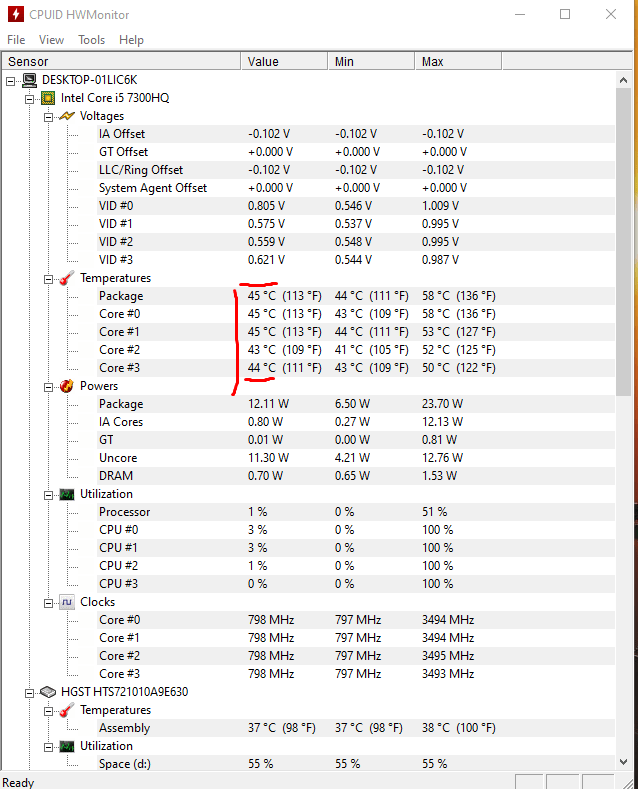Image resolution: width=638 pixels, height=789 pixels.
Task: Click the 58 °C (136 °F) Package max
Action: coord(459,296)
